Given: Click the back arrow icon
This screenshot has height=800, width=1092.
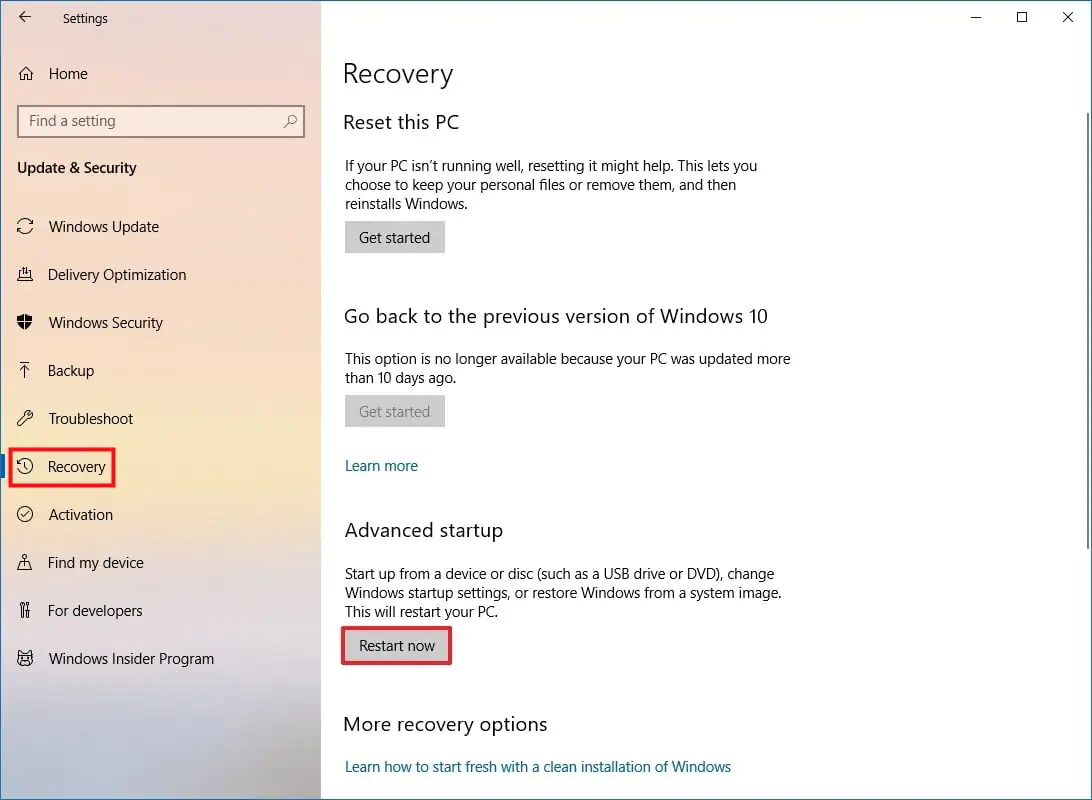Looking at the screenshot, I should (25, 18).
